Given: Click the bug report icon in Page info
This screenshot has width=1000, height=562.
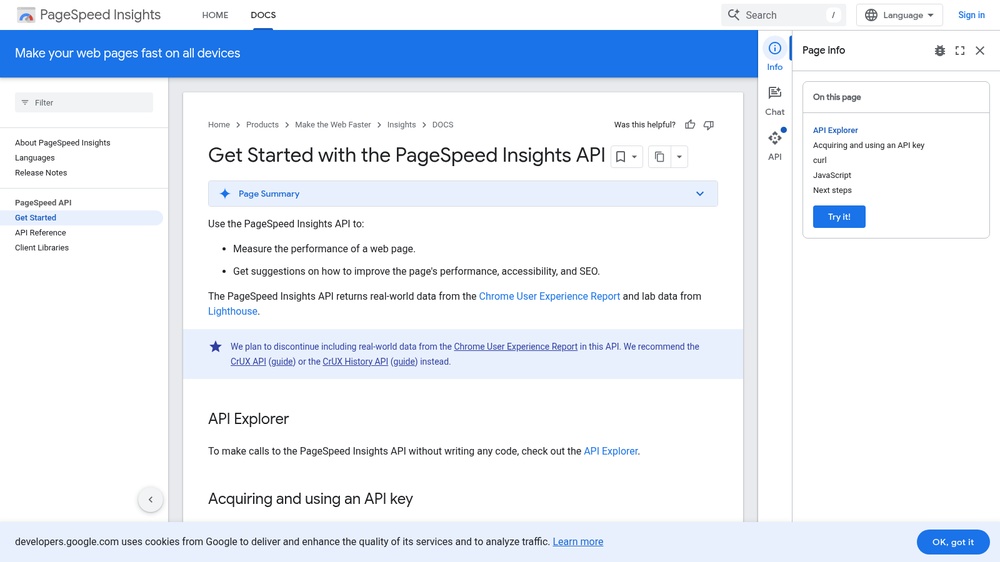Looking at the screenshot, I should click(x=939, y=50).
